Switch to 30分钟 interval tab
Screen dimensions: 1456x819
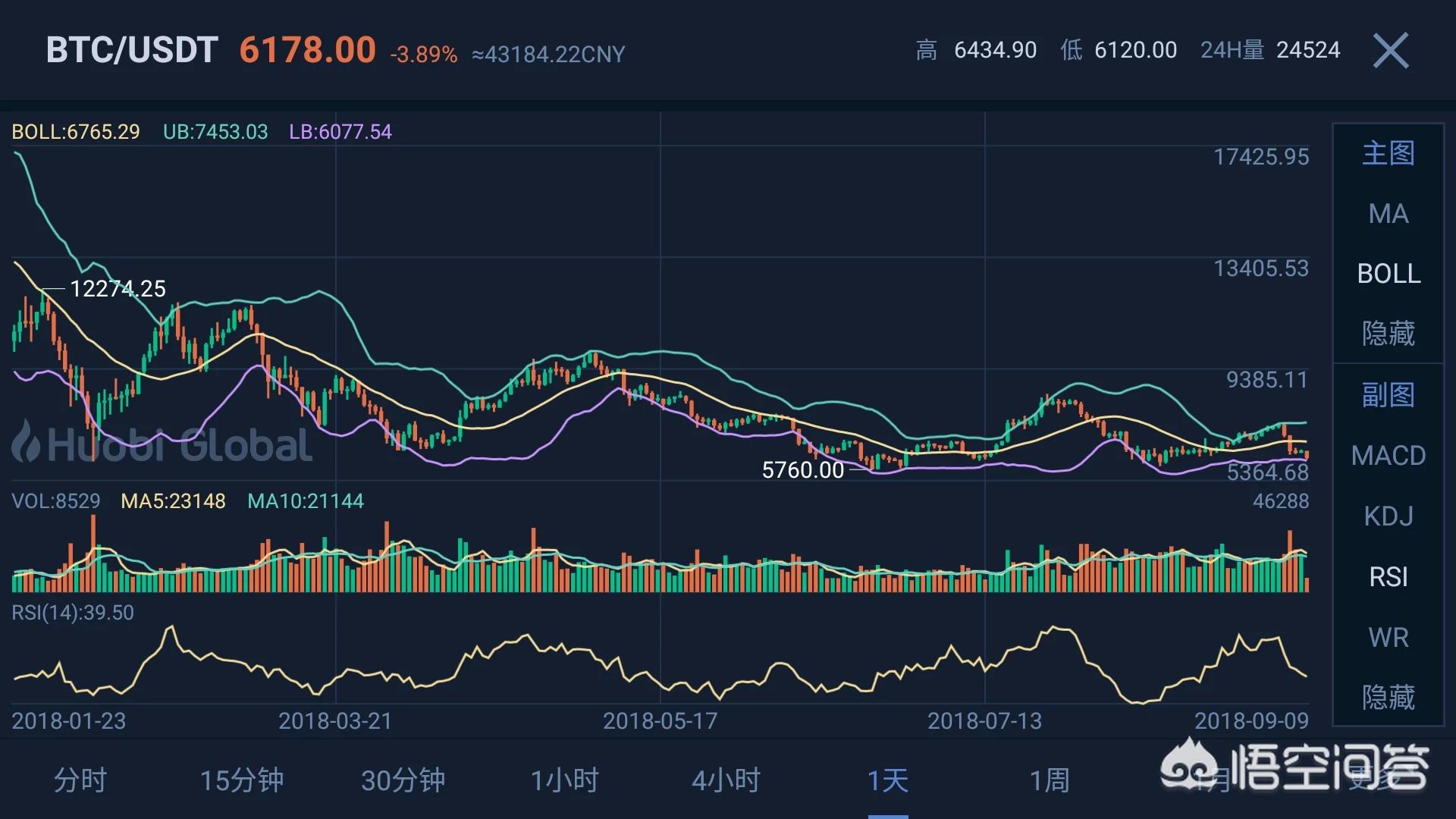click(403, 780)
